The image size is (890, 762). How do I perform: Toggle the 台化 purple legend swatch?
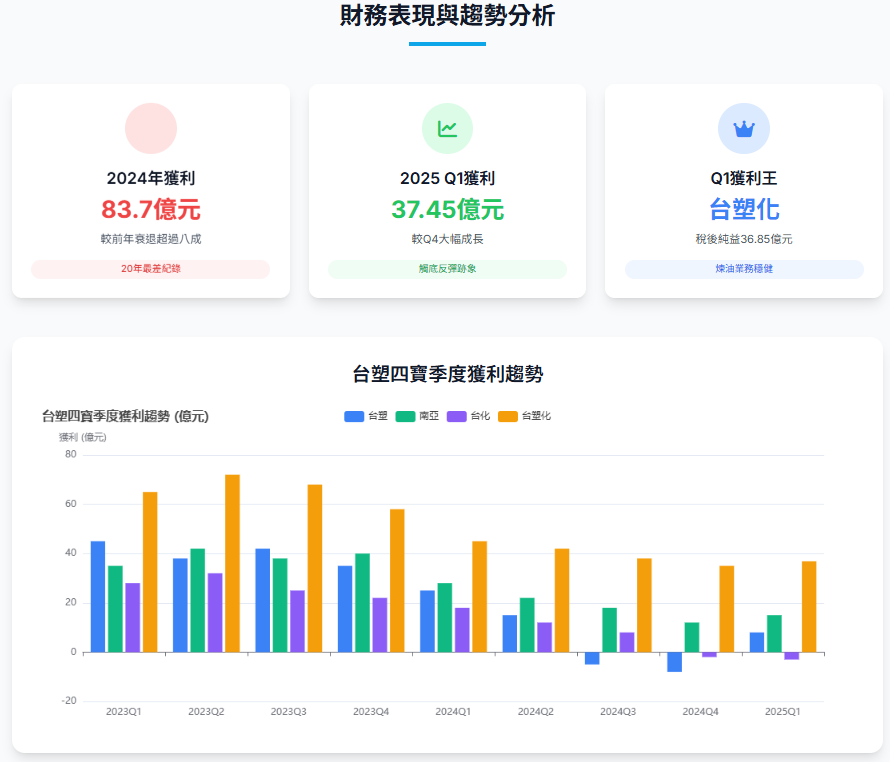pos(456,416)
